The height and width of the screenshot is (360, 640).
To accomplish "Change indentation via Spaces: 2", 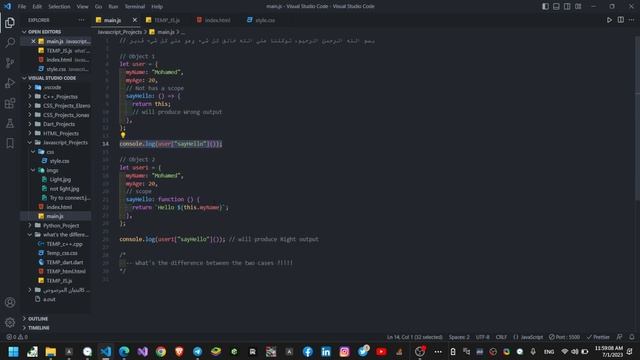I will pyautogui.click(x=459, y=337).
